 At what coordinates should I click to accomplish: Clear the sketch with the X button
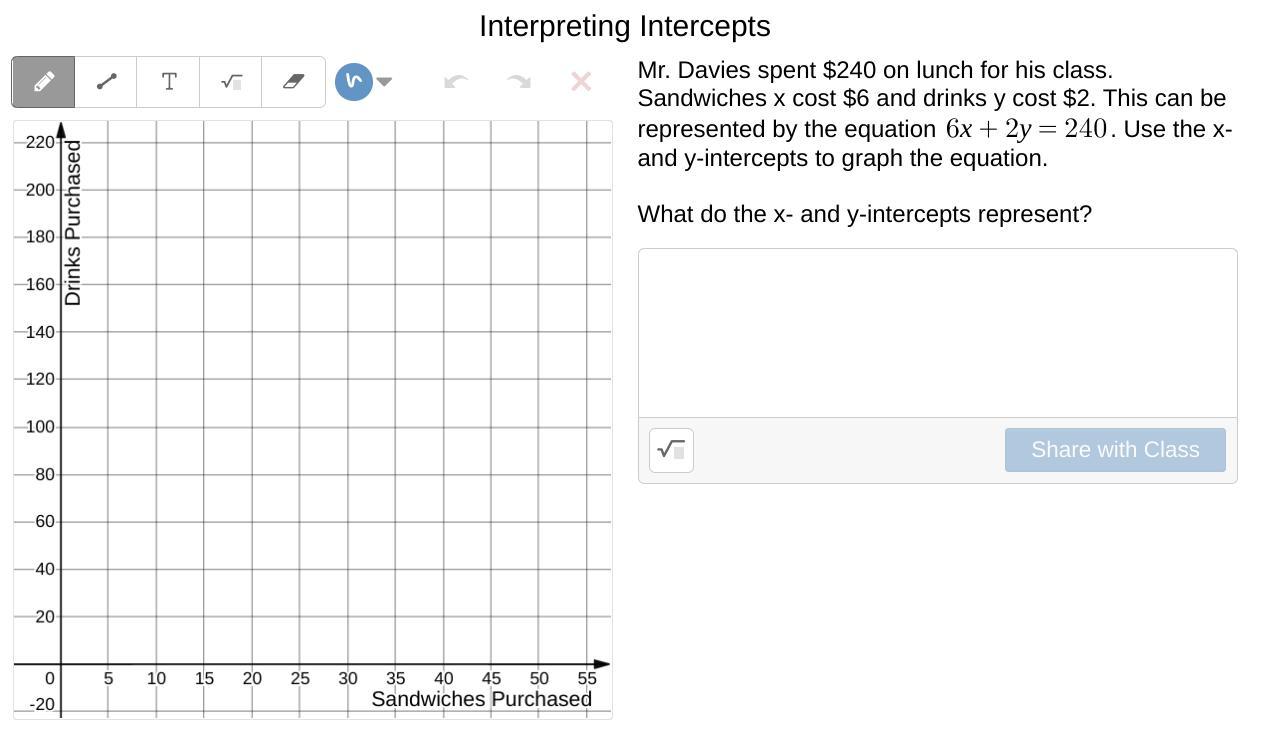click(x=581, y=82)
